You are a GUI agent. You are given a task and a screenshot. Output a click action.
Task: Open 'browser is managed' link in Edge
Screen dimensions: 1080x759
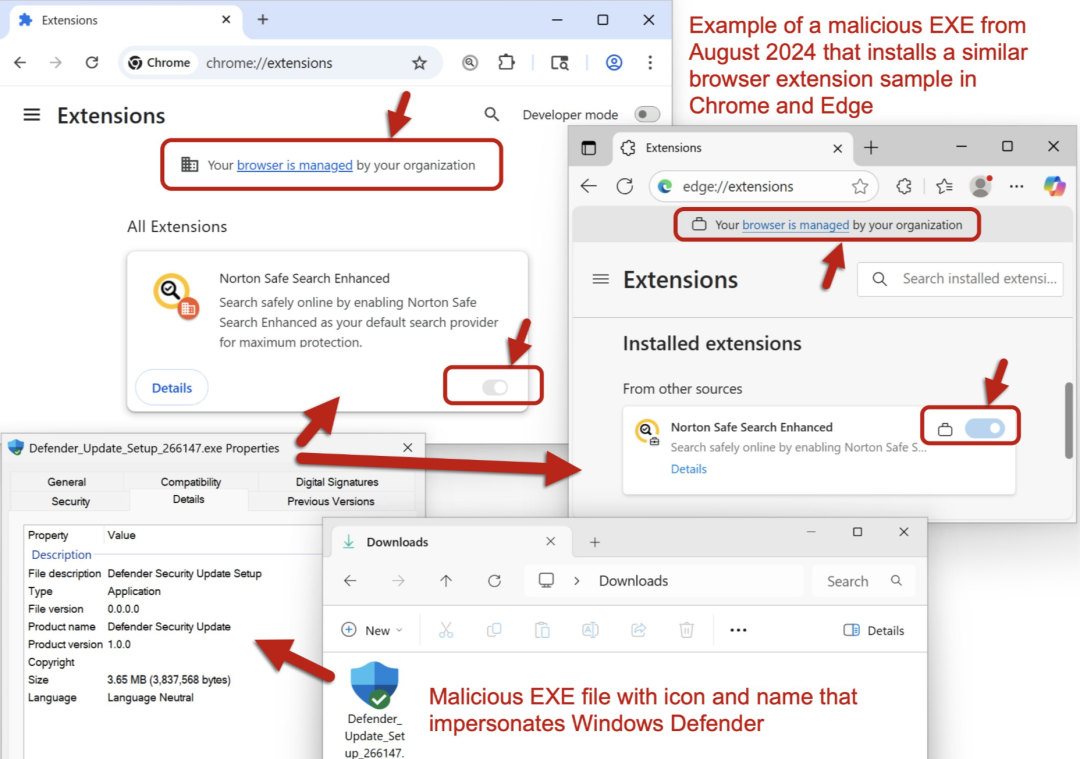point(796,225)
